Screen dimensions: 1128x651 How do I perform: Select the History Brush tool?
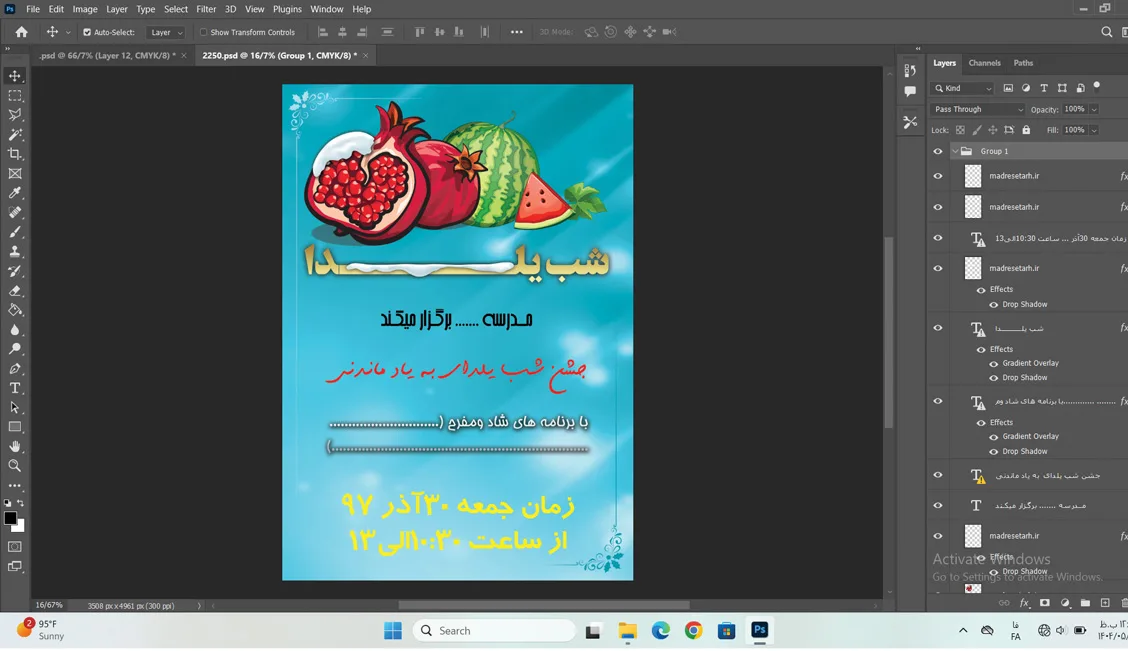(x=14, y=271)
